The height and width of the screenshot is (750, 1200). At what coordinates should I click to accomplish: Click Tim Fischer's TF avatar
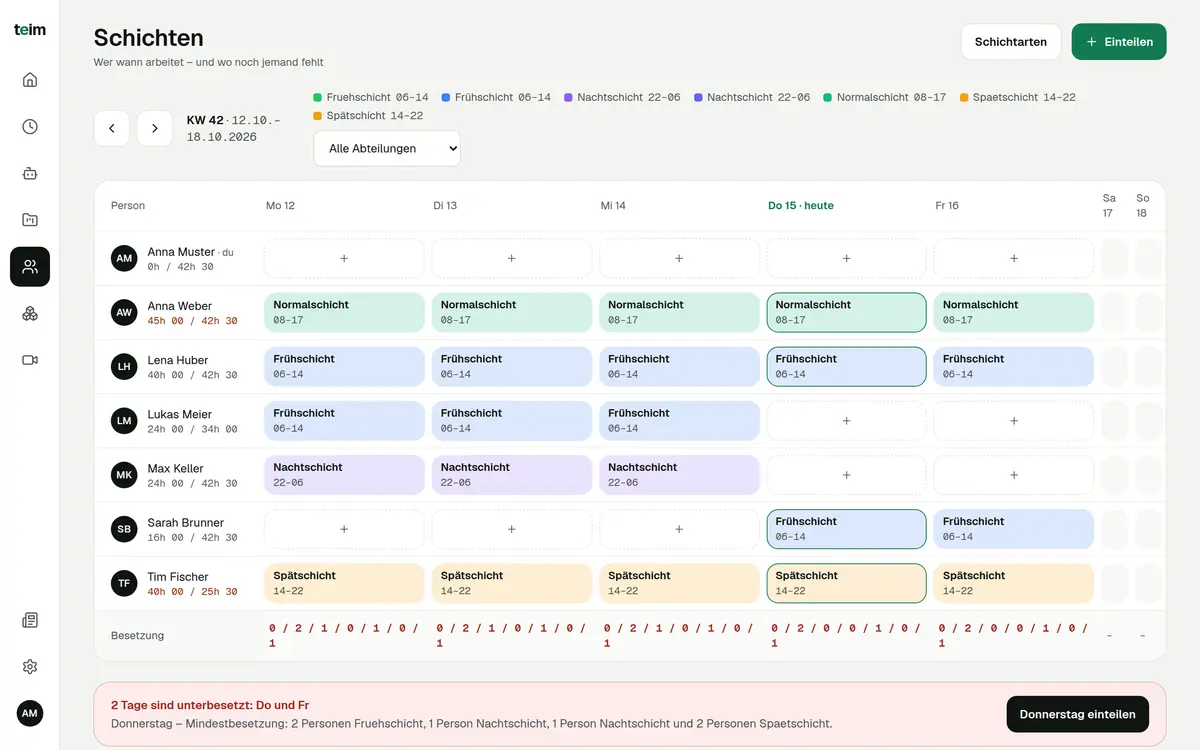124,583
